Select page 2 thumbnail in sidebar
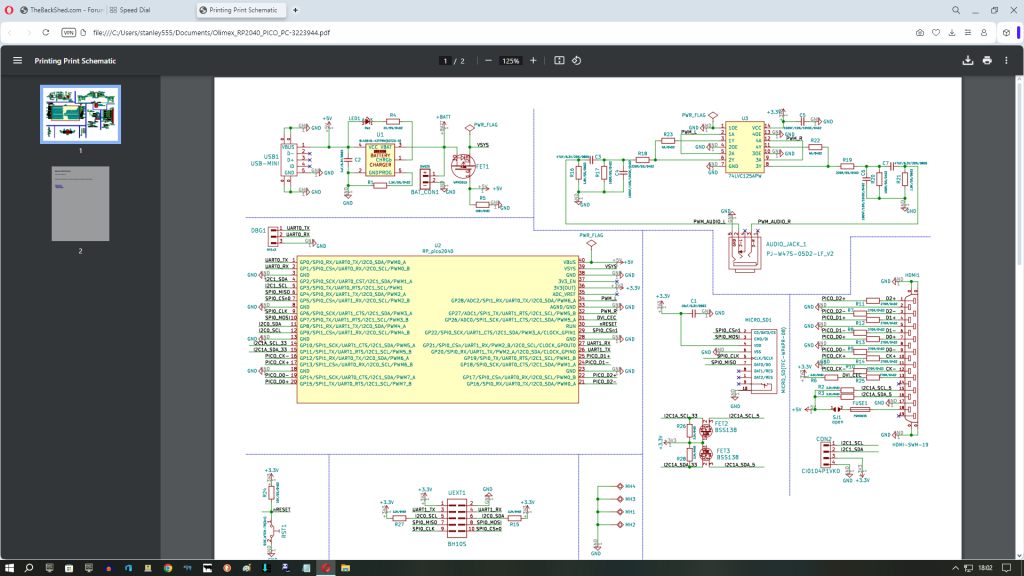The width and height of the screenshot is (1024, 576). pyautogui.click(x=80, y=204)
